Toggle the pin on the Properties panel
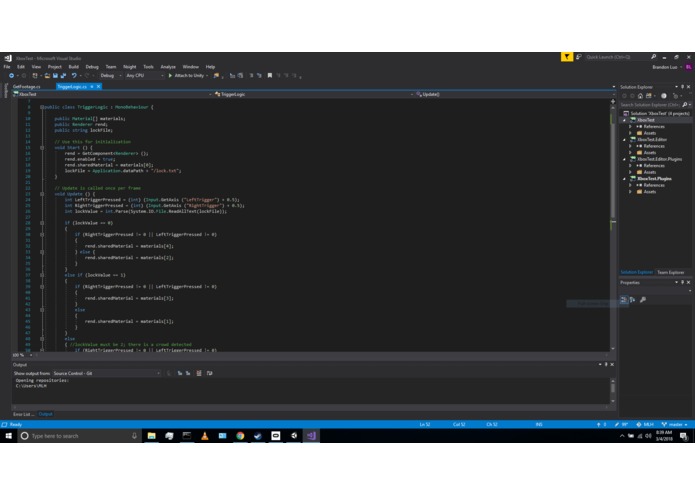Viewport: 695px width, 494px height. click(x=682, y=282)
